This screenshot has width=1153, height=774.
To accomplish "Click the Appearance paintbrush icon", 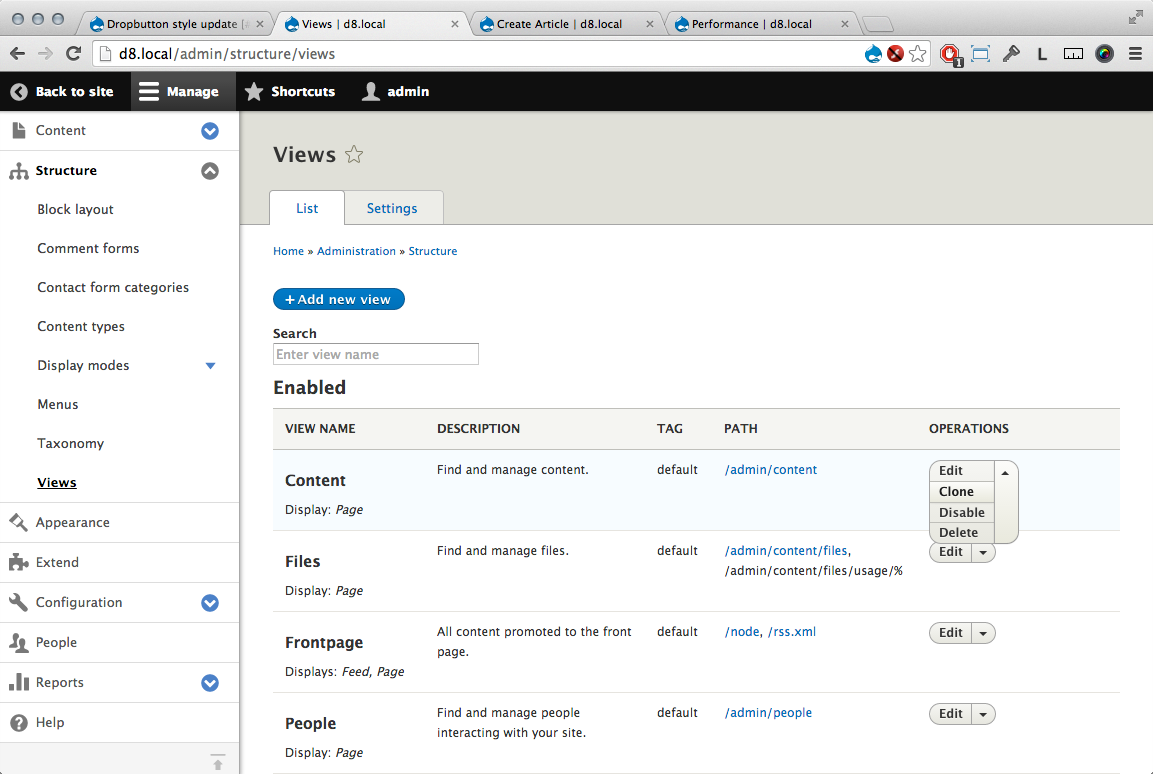I will (x=17, y=522).
